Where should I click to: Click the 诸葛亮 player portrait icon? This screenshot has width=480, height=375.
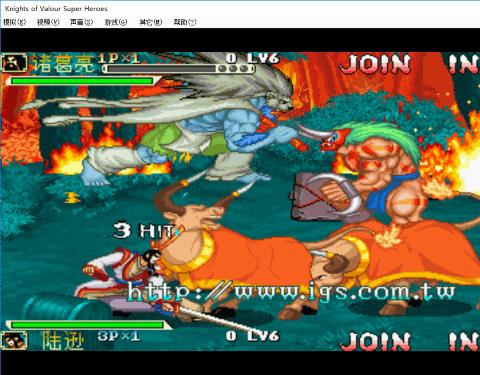pyautogui.click(x=14, y=63)
